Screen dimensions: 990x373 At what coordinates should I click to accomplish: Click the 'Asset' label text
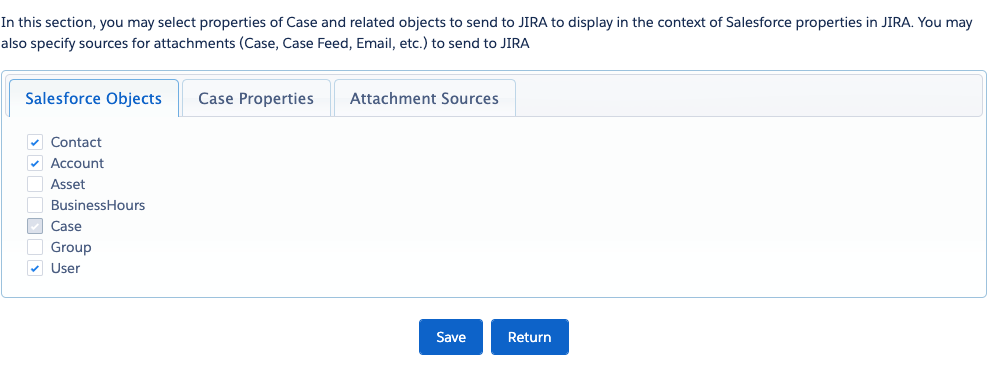click(x=68, y=184)
